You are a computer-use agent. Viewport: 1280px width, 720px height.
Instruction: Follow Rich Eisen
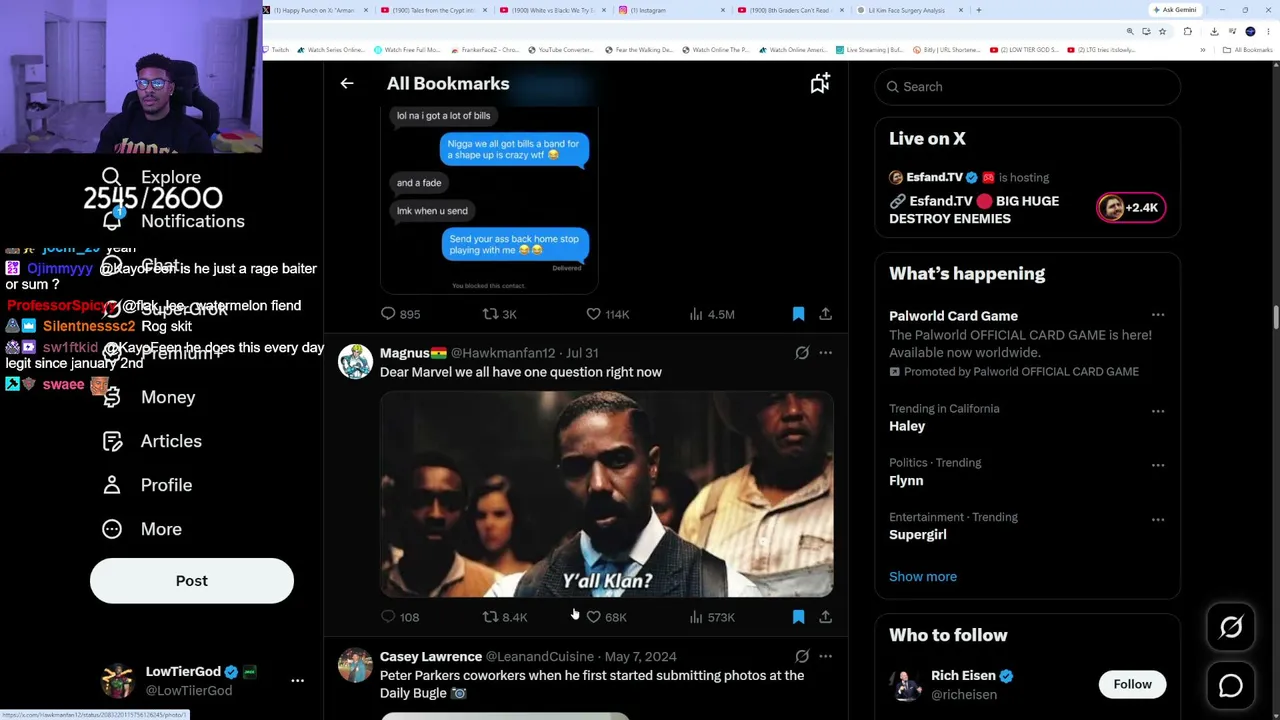click(1133, 684)
